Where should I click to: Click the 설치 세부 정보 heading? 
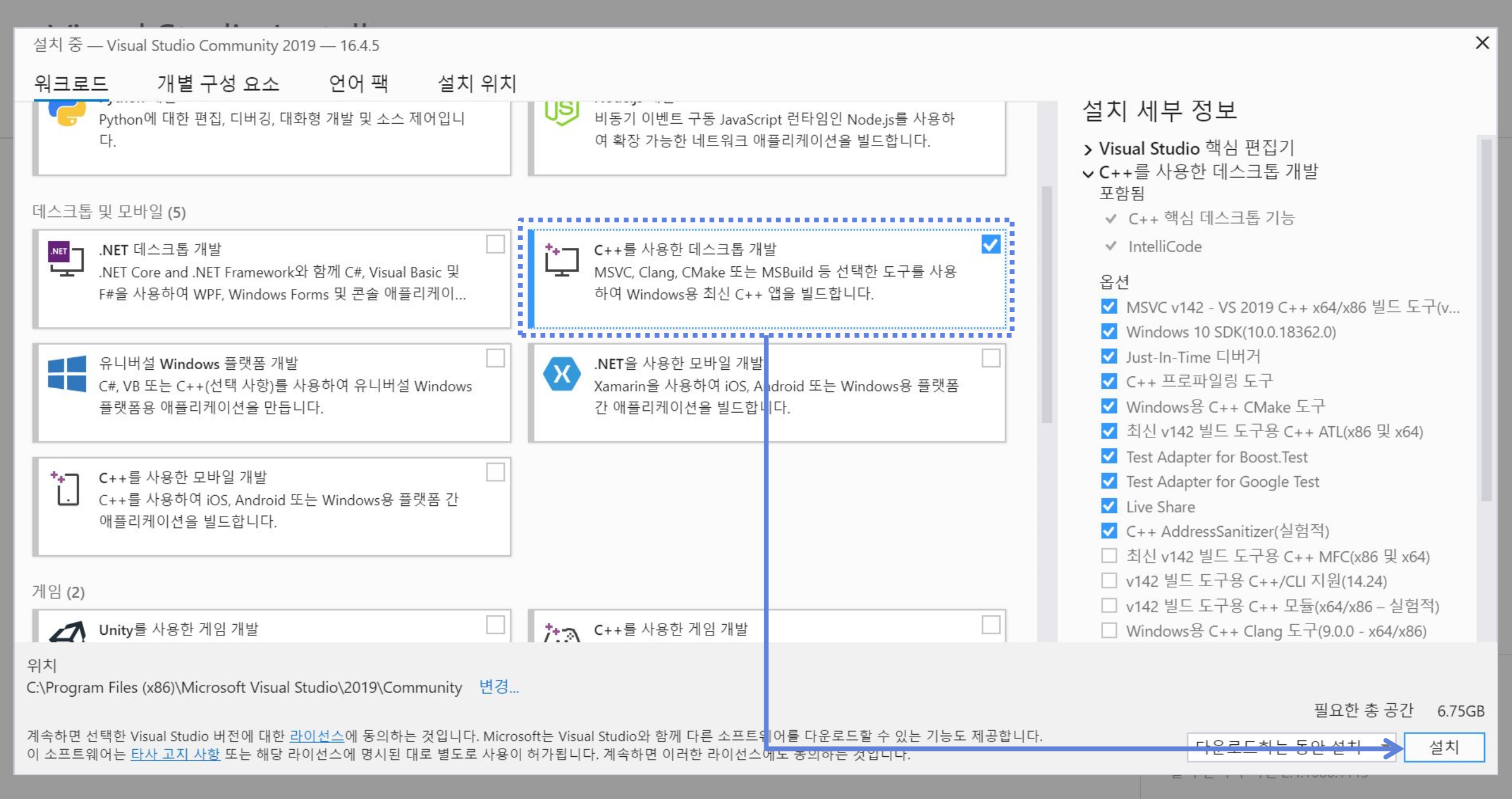tap(1160, 111)
